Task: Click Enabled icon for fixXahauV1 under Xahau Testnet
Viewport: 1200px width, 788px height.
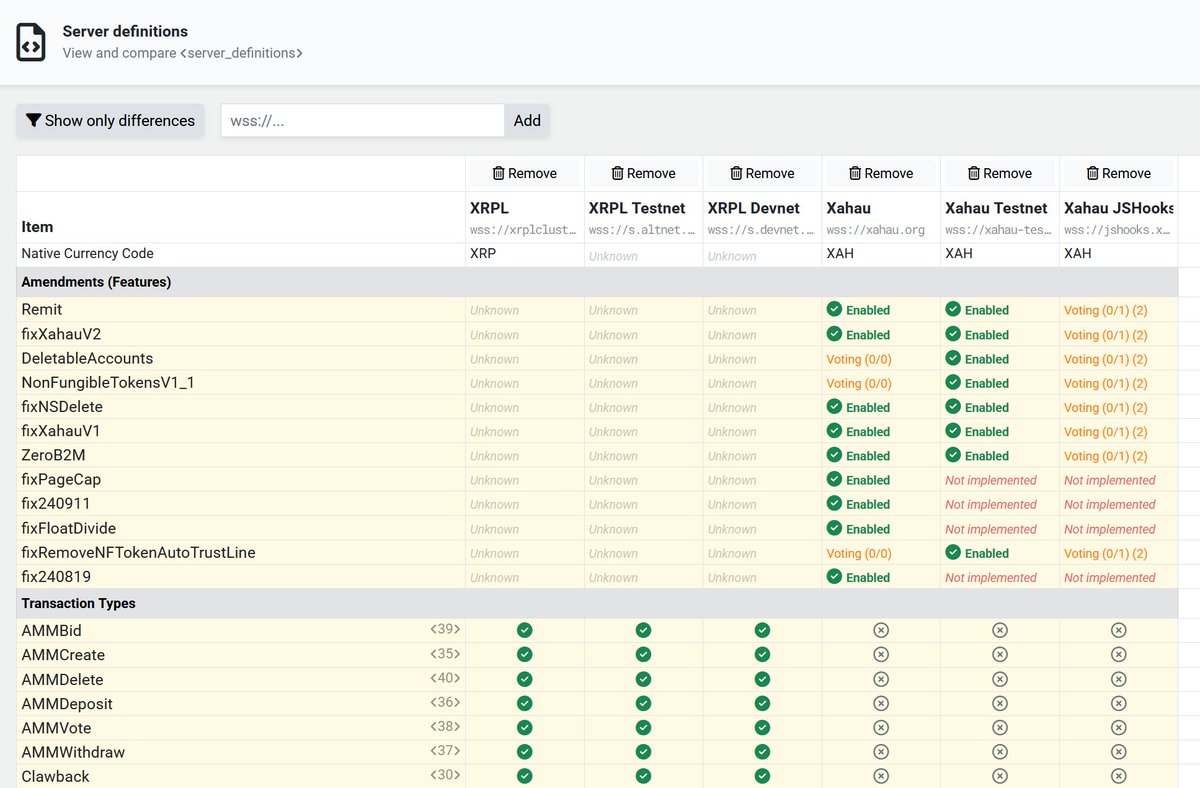Action: point(953,431)
